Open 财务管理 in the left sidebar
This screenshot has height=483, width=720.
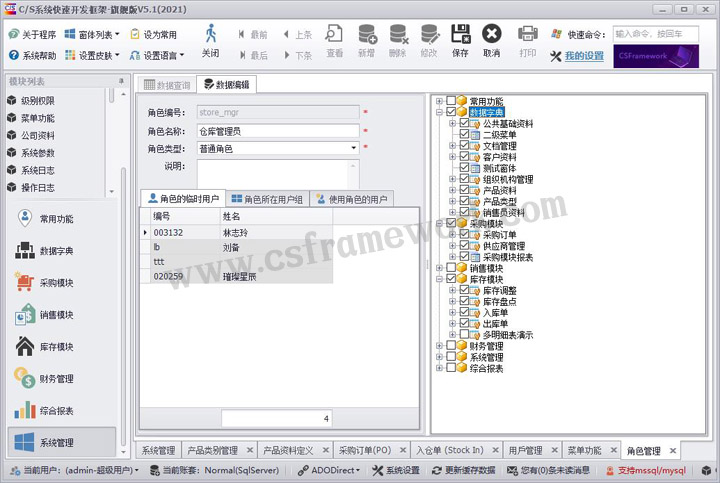tap(56, 379)
